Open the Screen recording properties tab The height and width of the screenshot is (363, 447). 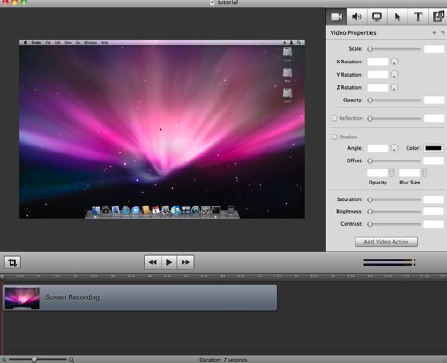pyautogui.click(x=377, y=16)
